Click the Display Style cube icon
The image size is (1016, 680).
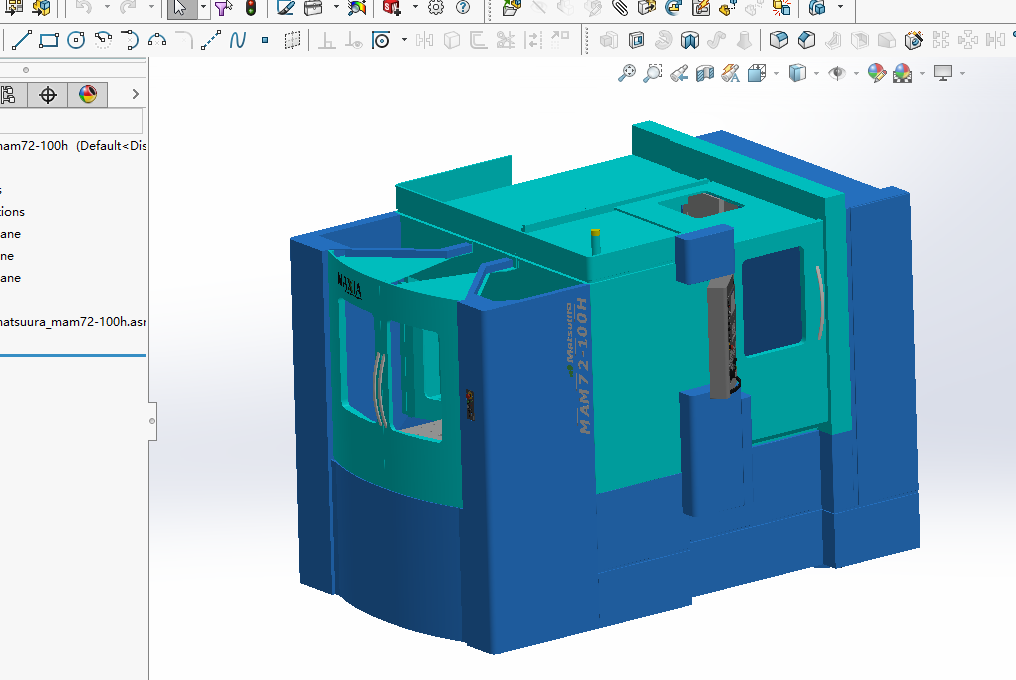(797, 73)
